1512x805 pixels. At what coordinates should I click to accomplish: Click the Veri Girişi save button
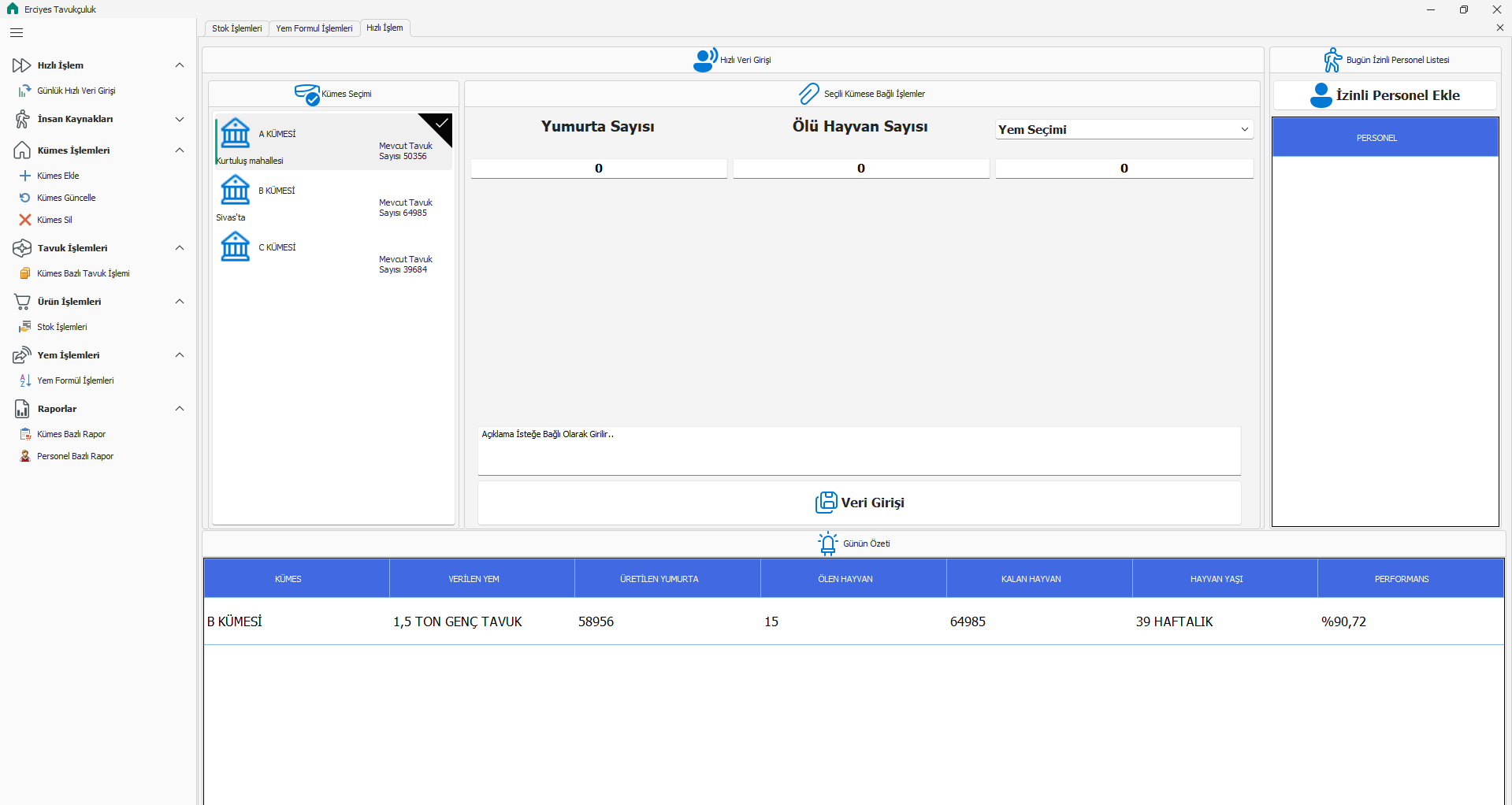859,503
